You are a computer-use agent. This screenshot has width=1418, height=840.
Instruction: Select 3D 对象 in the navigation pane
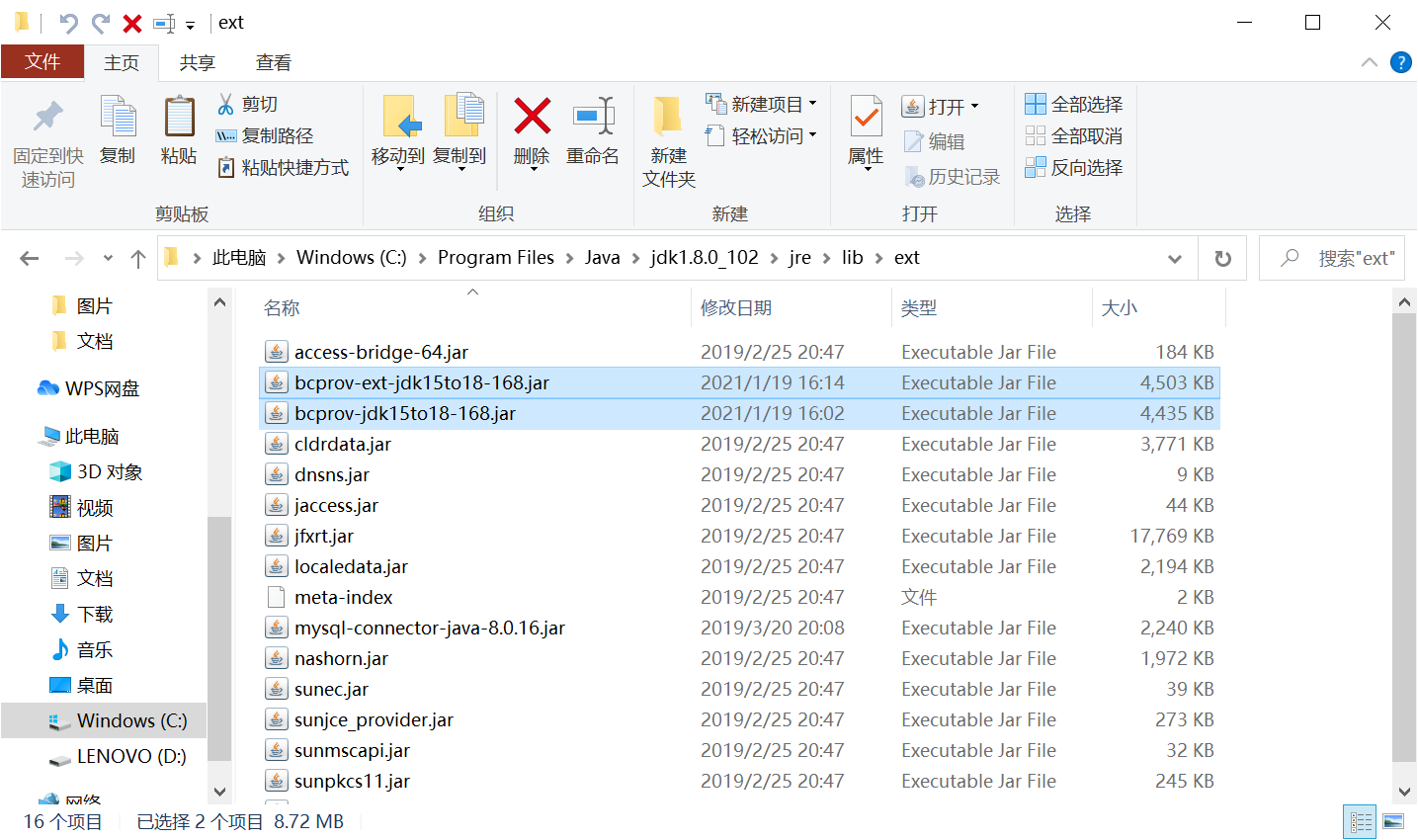click(96, 471)
